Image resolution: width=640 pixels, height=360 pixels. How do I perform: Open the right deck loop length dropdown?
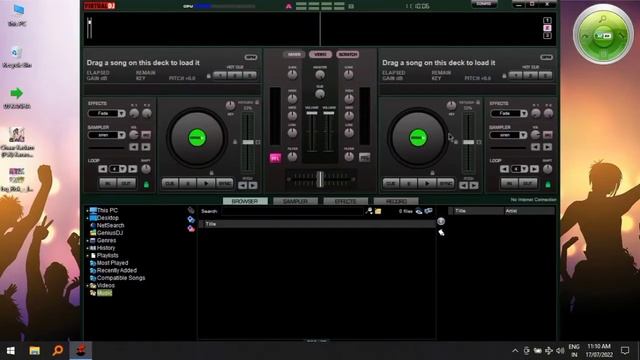coord(524,169)
